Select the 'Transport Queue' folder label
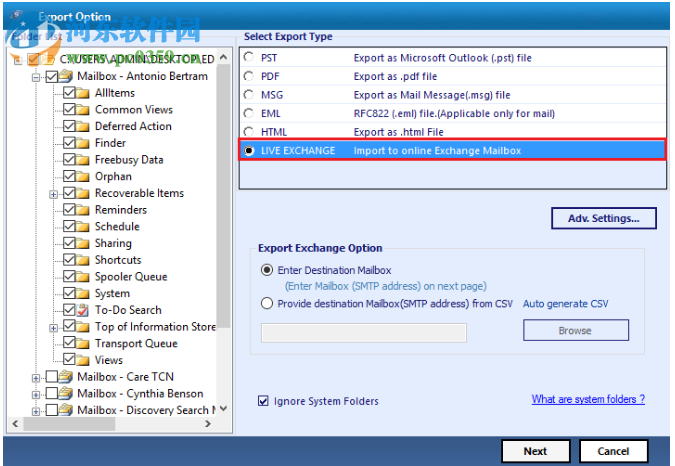Viewport: 675px width, 466px height. [x=136, y=343]
